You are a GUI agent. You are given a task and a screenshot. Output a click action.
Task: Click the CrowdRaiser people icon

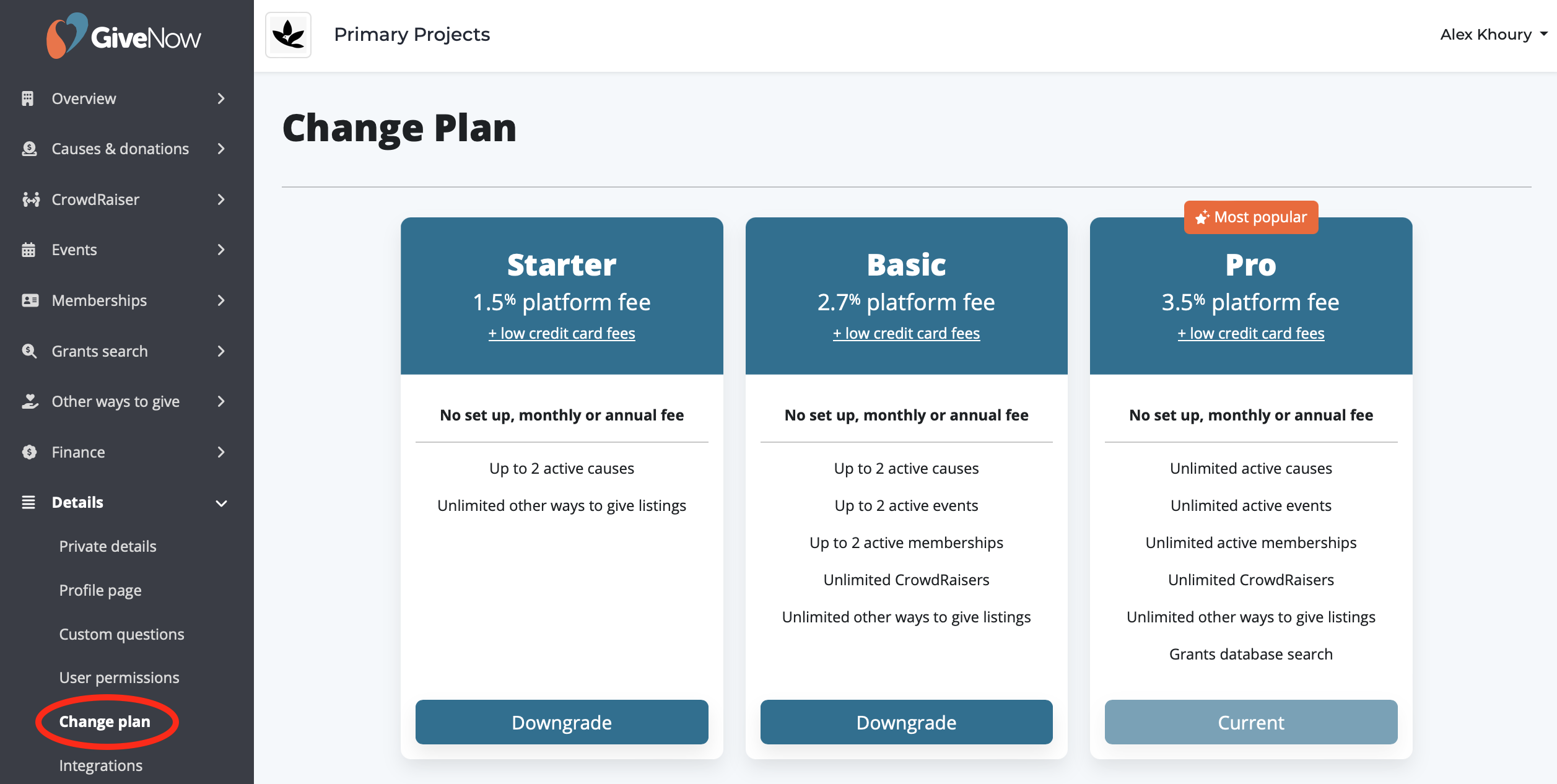(x=30, y=199)
